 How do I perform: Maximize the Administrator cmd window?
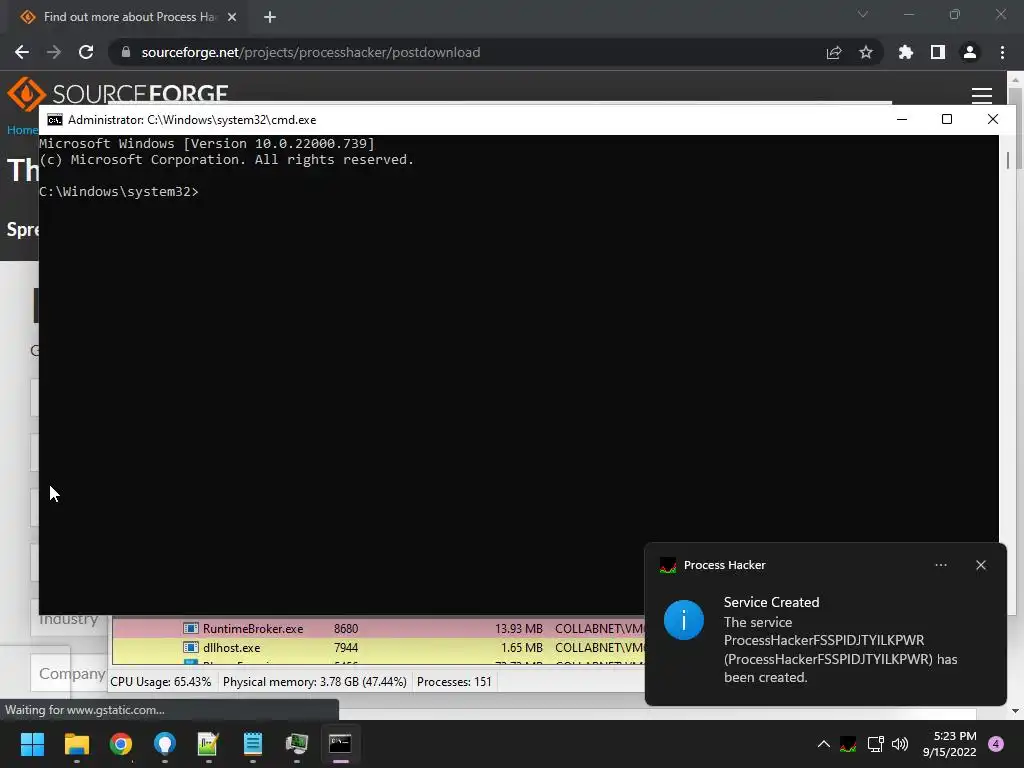click(947, 120)
